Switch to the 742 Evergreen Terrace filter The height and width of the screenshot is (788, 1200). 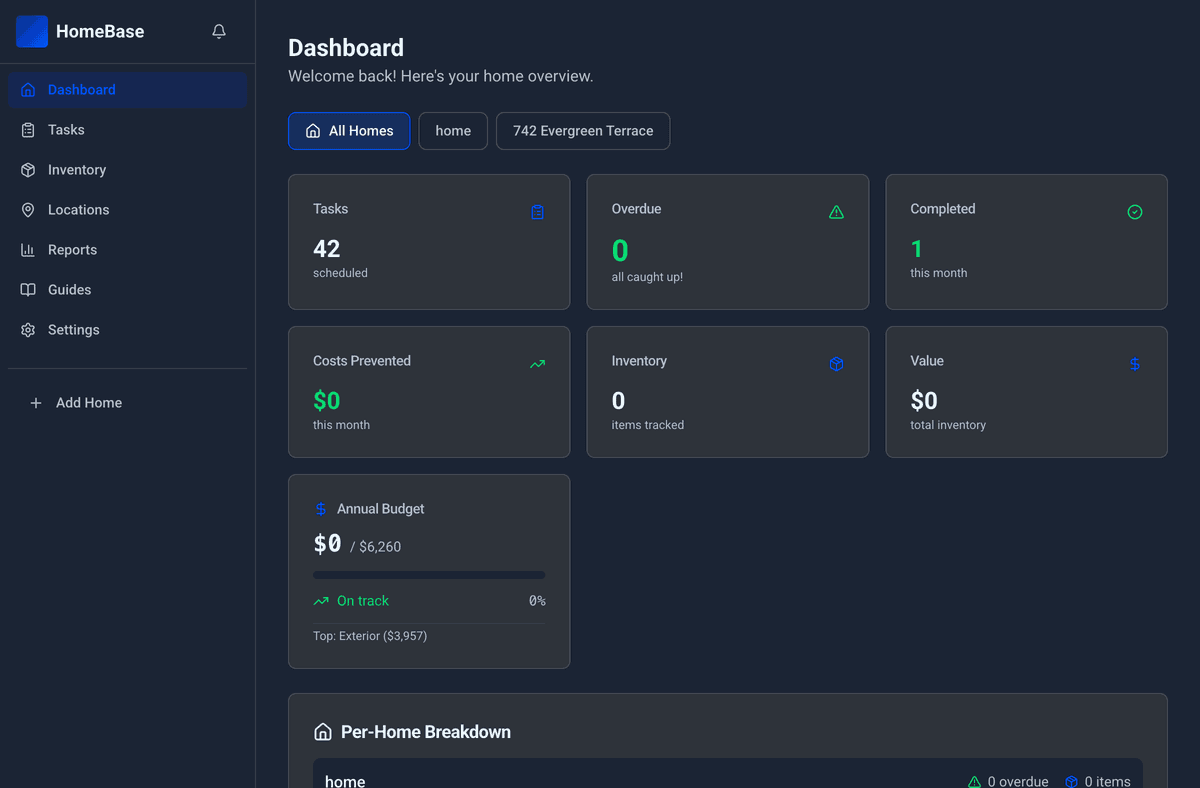(x=583, y=131)
